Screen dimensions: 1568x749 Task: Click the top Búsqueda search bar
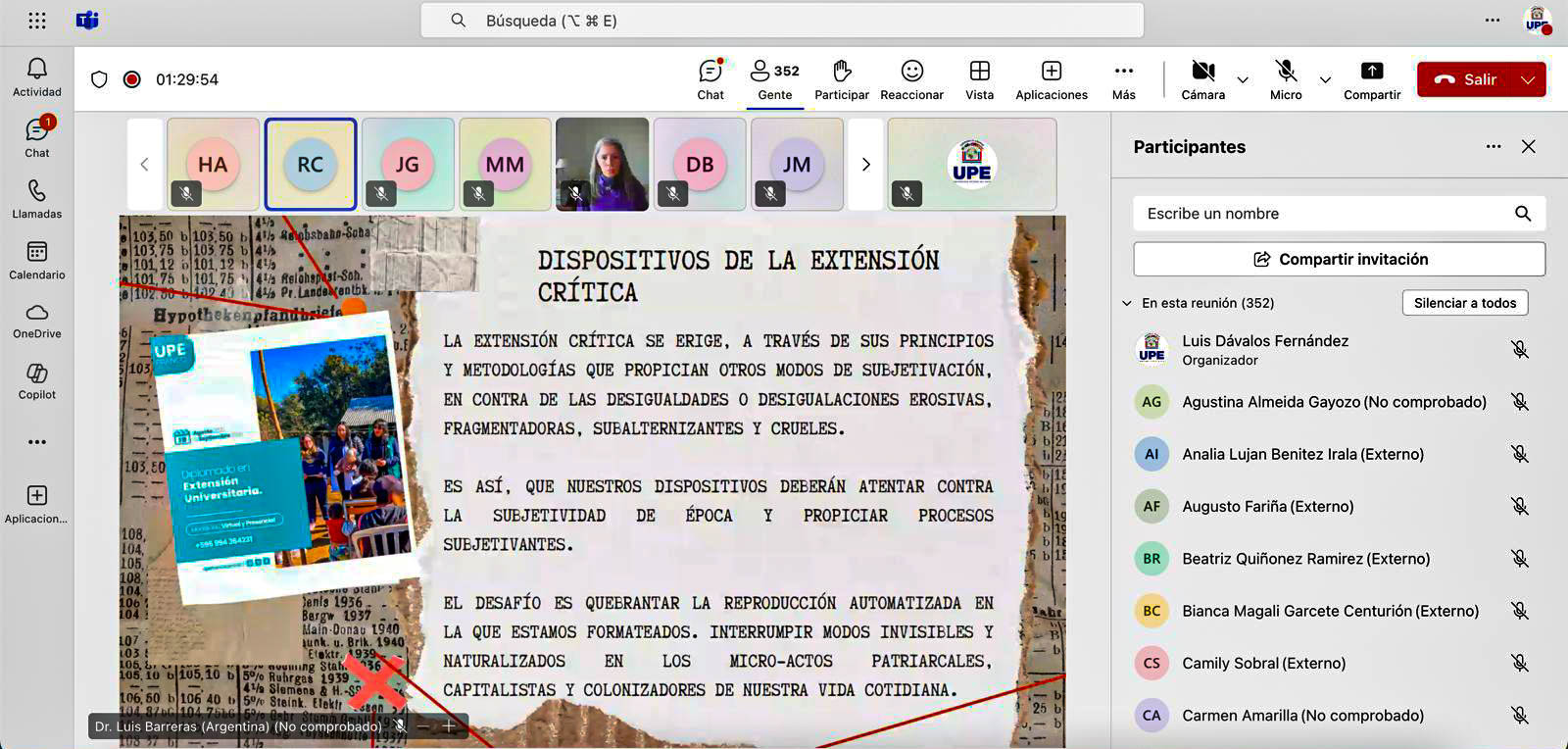click(x=782, y=21)
